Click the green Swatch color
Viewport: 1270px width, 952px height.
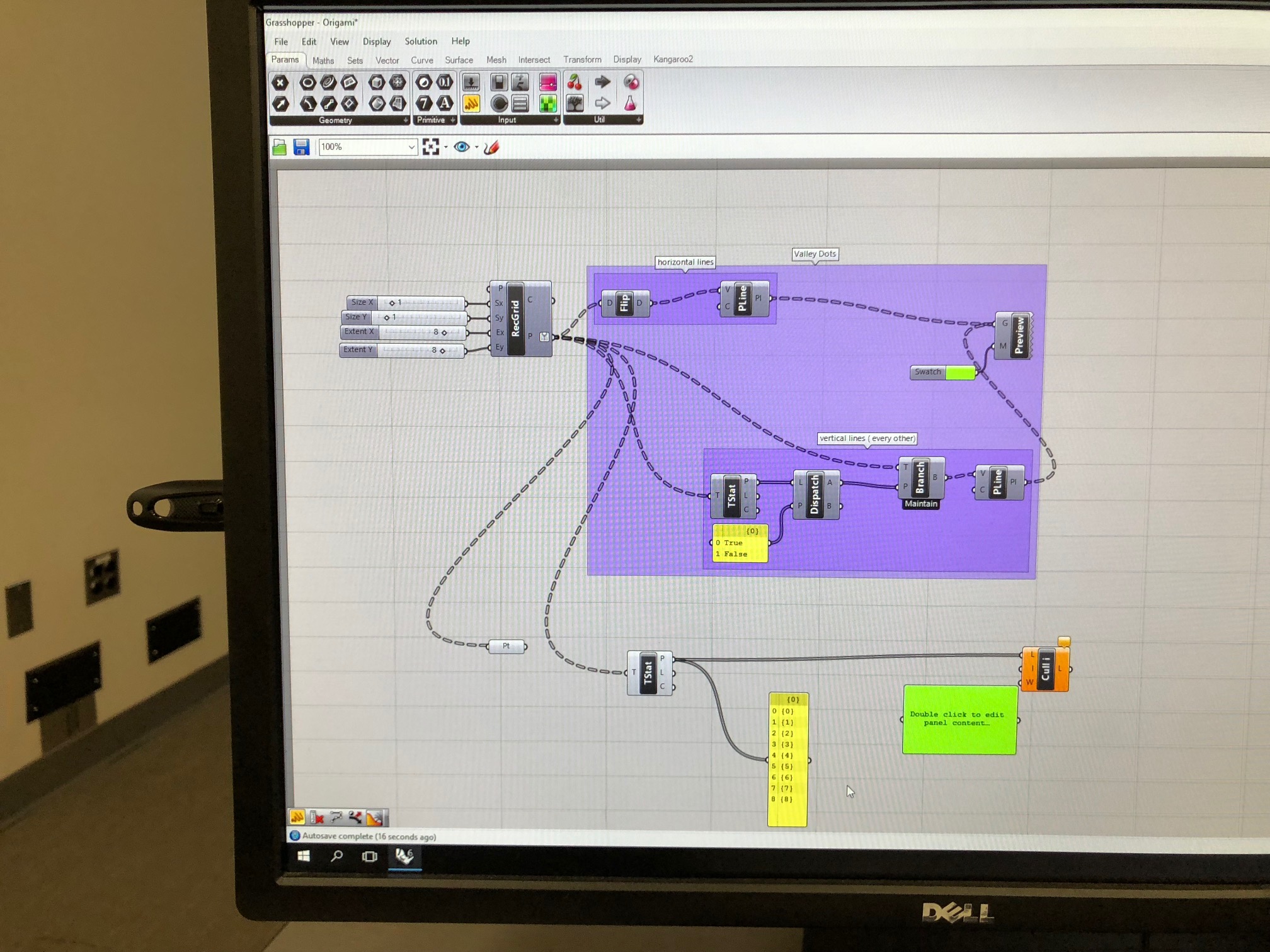[960, 373]
